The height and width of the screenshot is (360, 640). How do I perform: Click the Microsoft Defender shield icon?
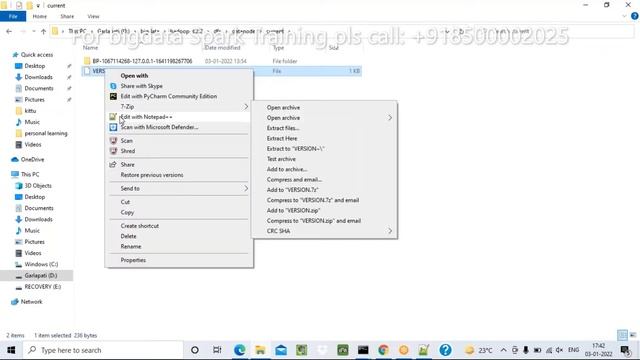(113, 127)
